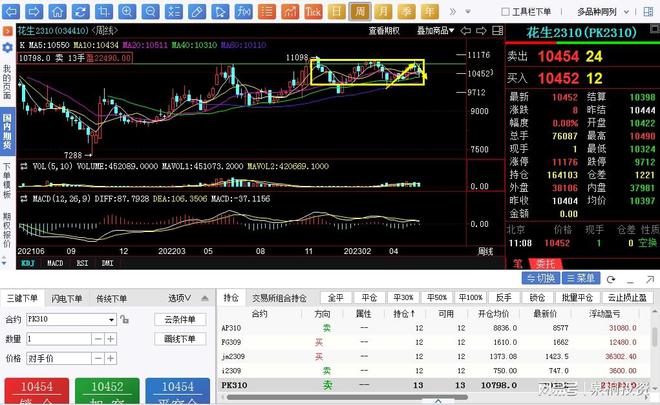660x405 pixels.
Task: Select the PK310 position row
Action: click(x=434, y=385)
